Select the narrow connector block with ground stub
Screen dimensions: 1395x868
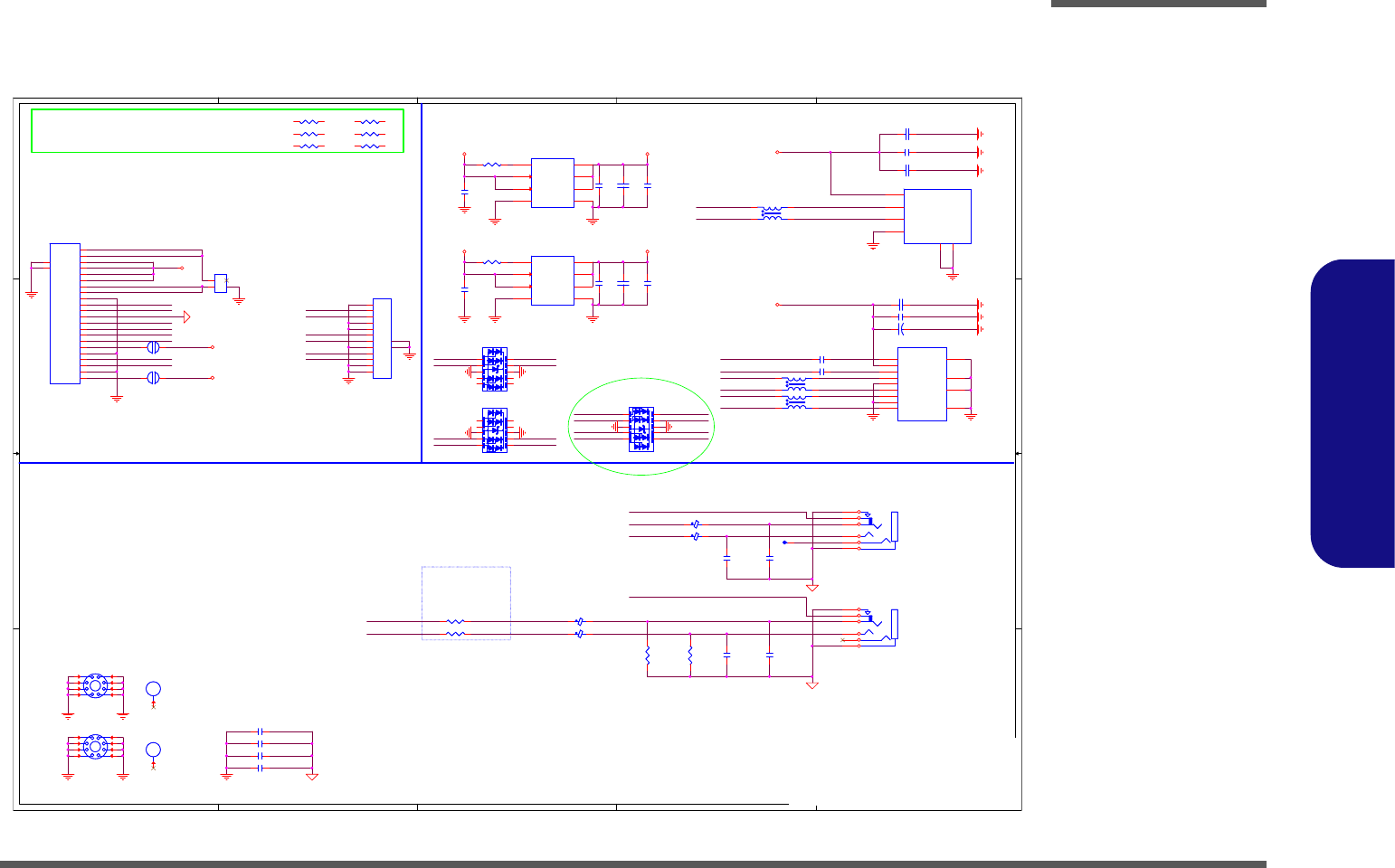(x=382, y=338)
